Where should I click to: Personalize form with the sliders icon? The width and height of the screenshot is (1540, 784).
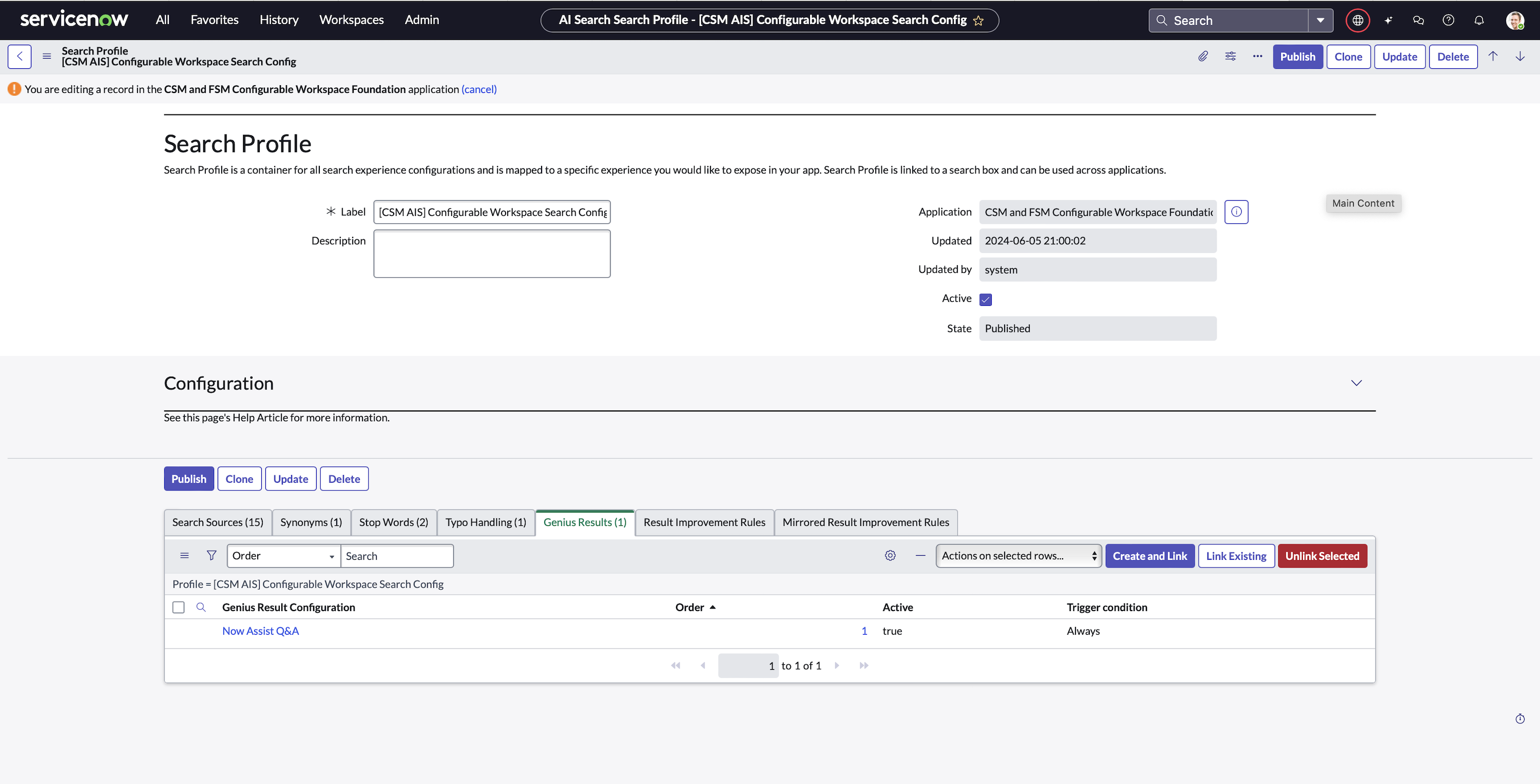click(x=1230, y=56)
